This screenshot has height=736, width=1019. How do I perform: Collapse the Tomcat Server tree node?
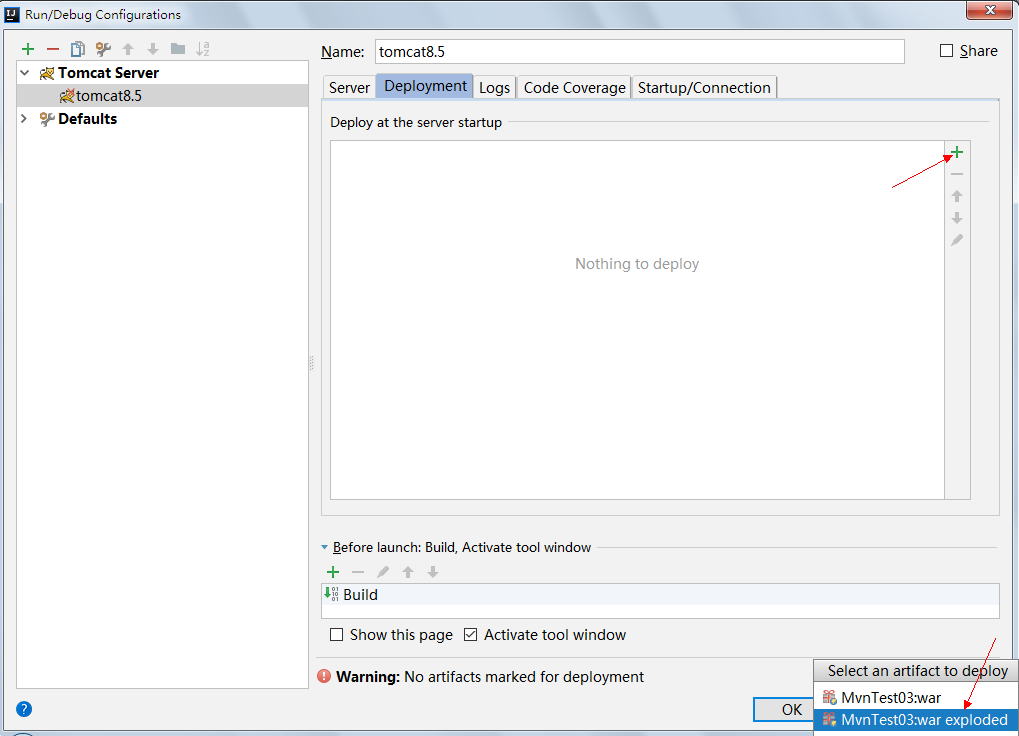[x=25, y=73]
